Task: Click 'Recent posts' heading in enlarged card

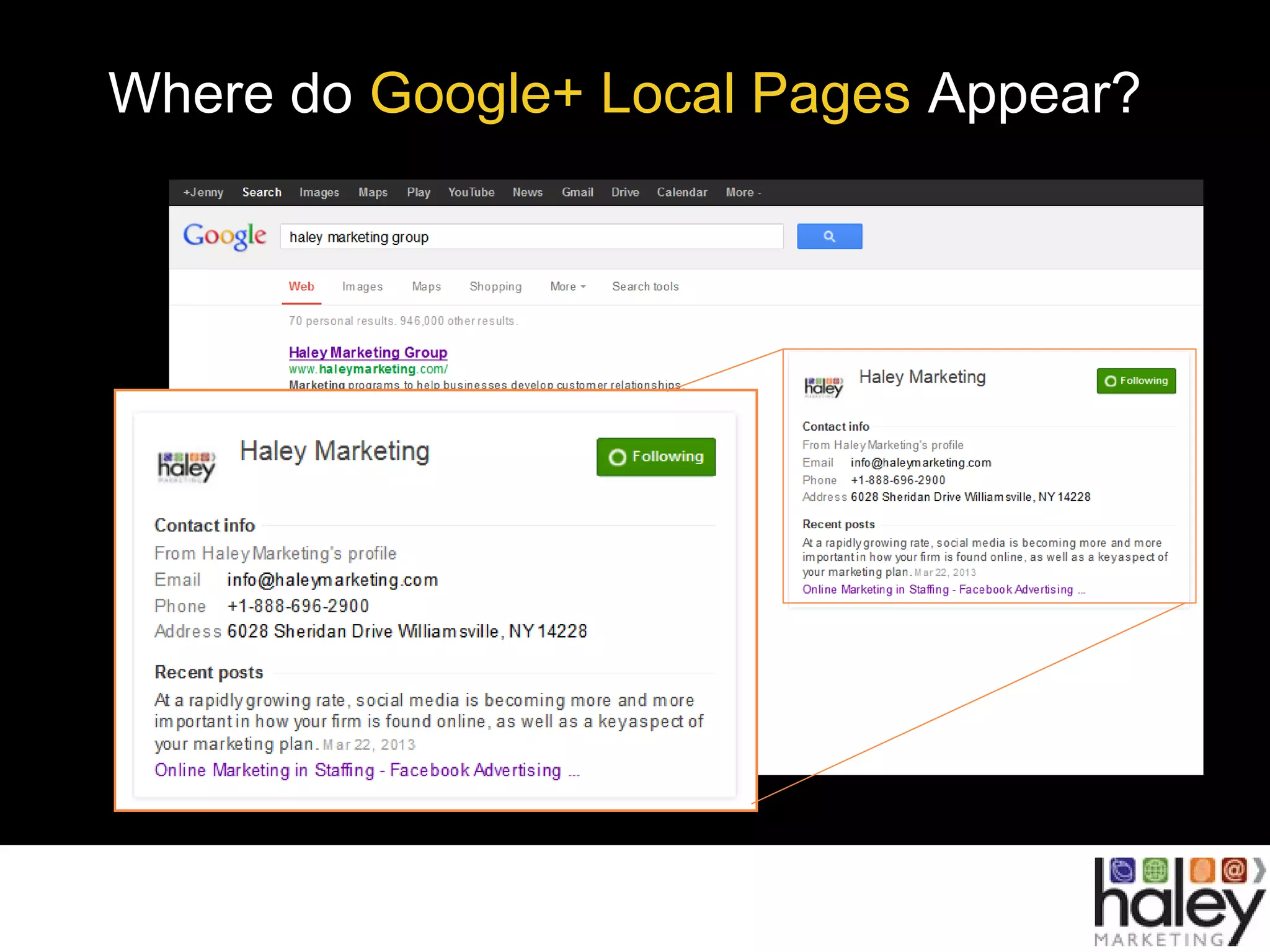Action: [209, 672]
